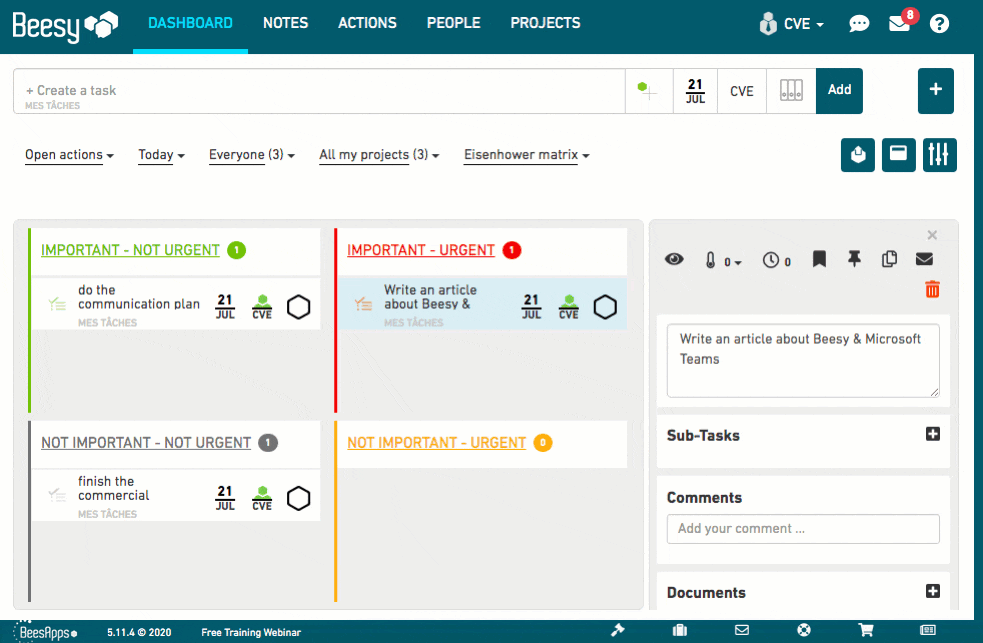The width and height of the screenshot is (983, 643).
Task: Click the gavel icon in footer
Action: [x=618, y=630]
